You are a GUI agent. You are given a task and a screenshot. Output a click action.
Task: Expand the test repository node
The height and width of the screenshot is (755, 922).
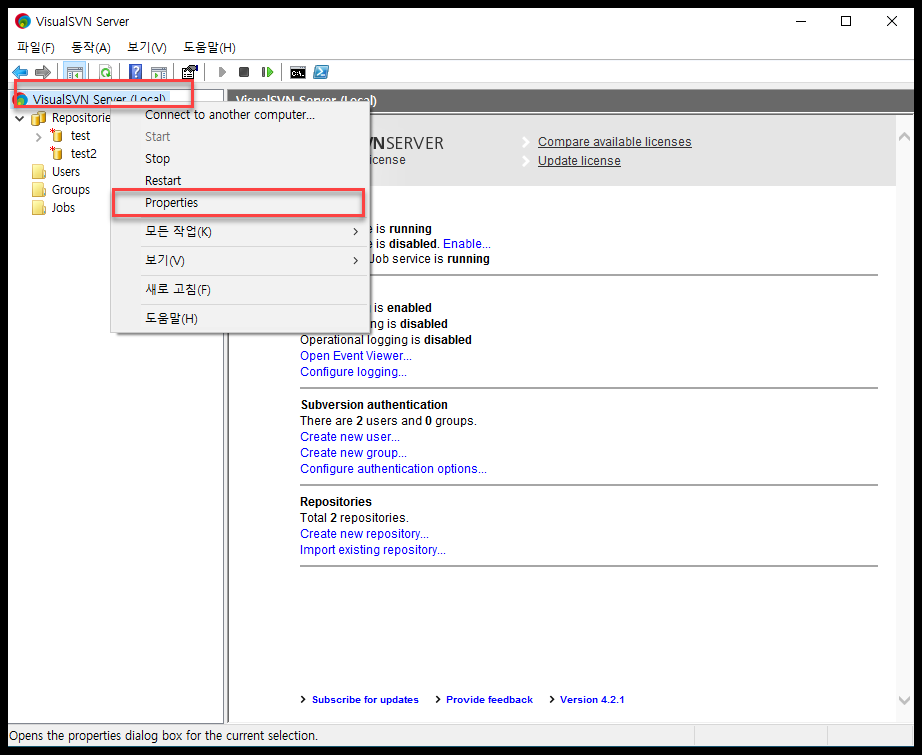pos(38,137)
